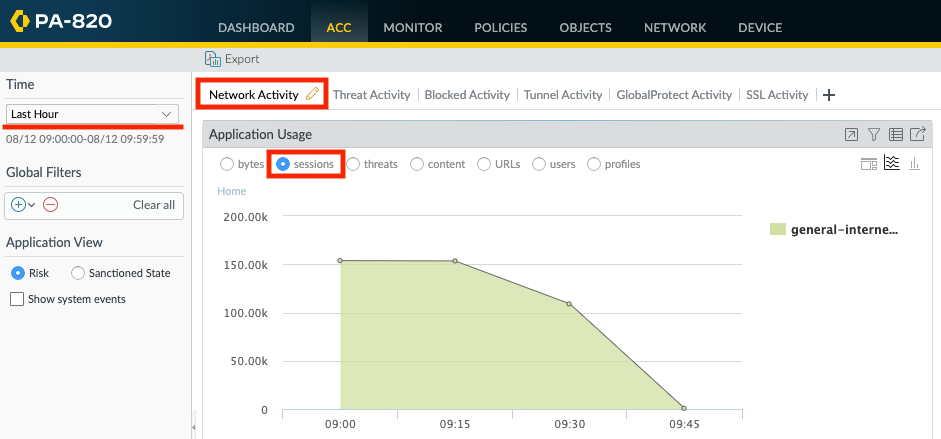This screenshot has width=941, height=439.
Task: Maximize the Application Usage widget
Action: pos(851,134)
